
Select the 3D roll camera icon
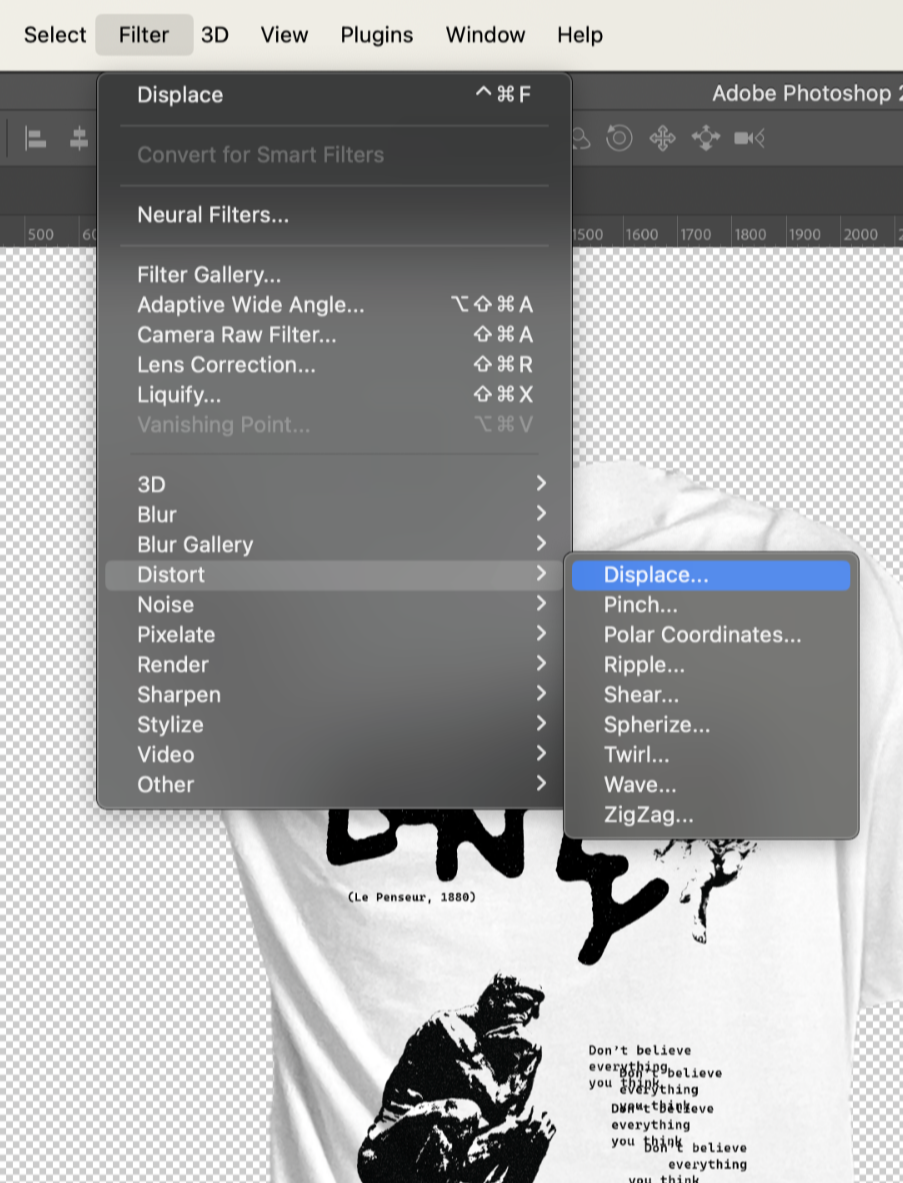tap(619, 138)
